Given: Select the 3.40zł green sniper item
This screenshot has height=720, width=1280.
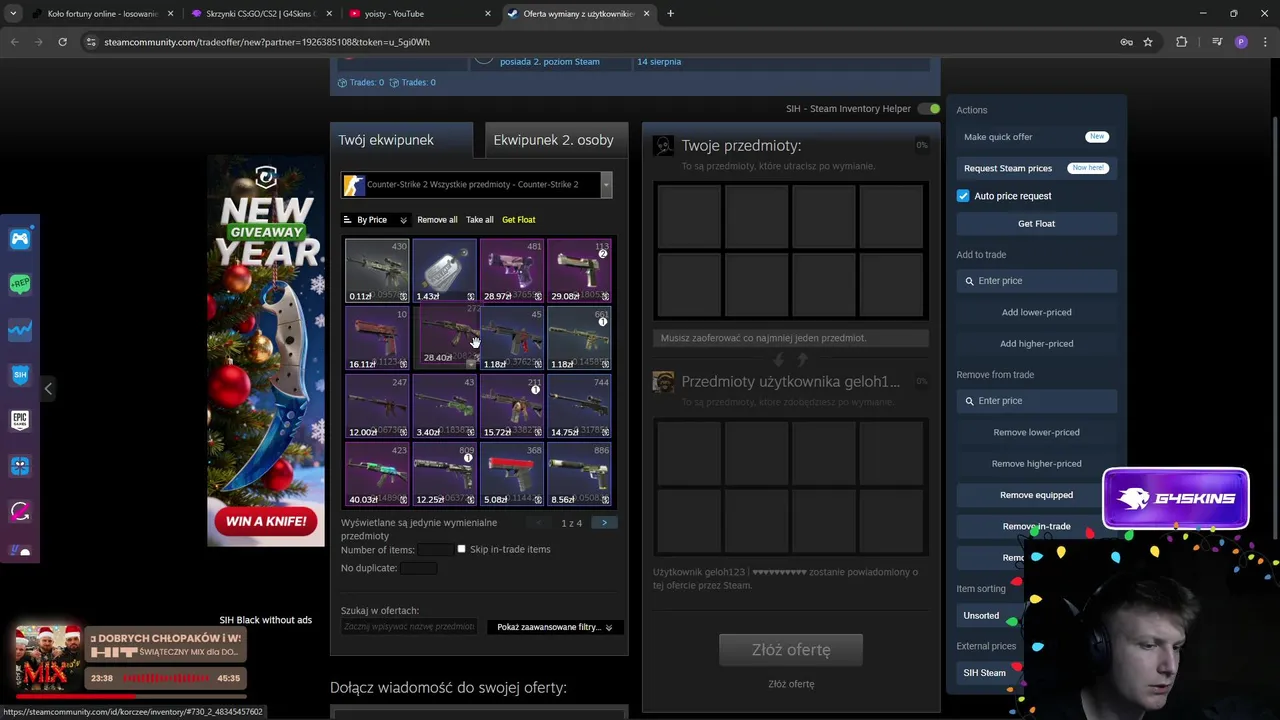Looking at the screenshot, I should click(444, 406).
